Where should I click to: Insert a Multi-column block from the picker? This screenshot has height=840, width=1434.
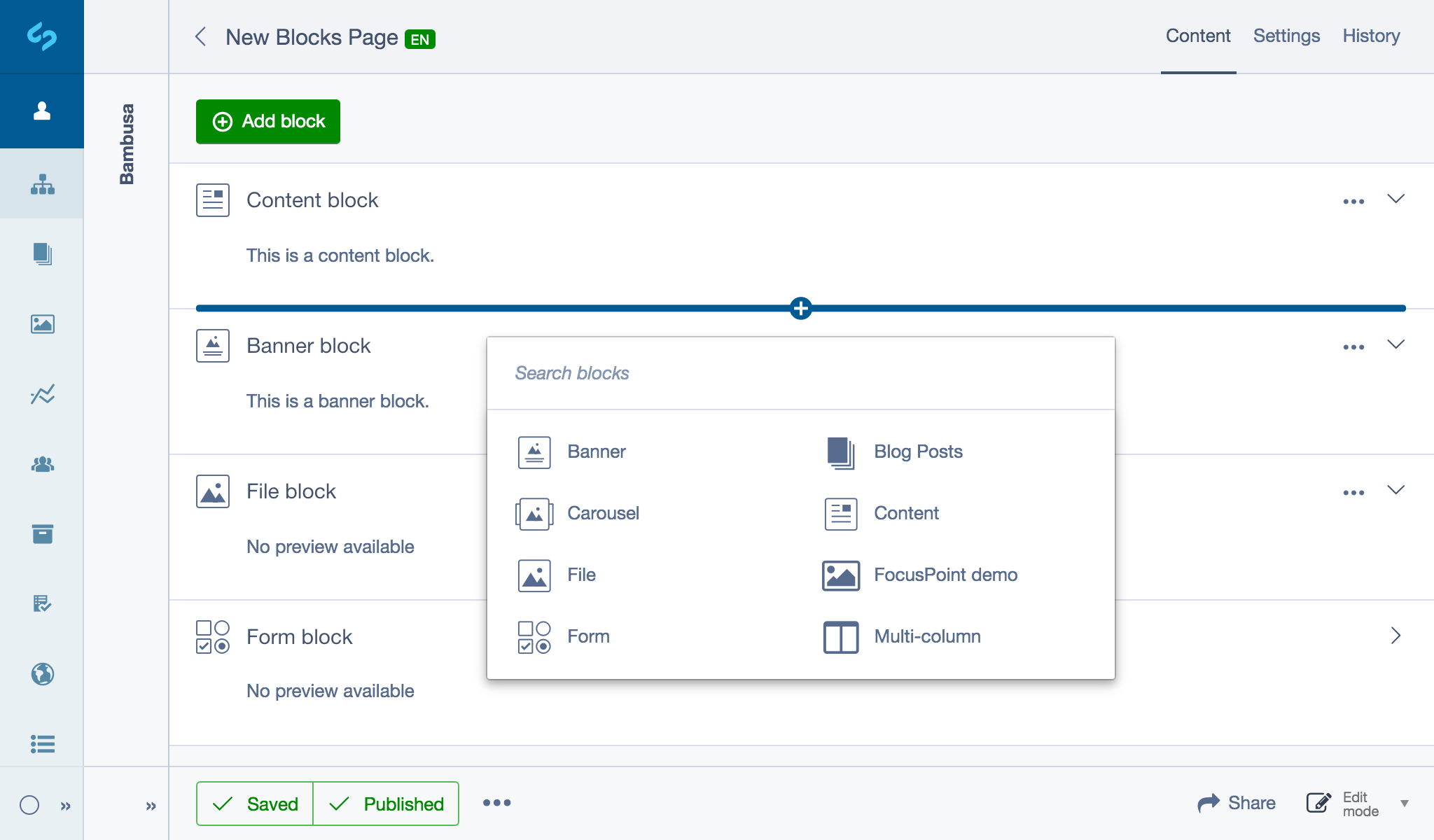tap(927, 636)
